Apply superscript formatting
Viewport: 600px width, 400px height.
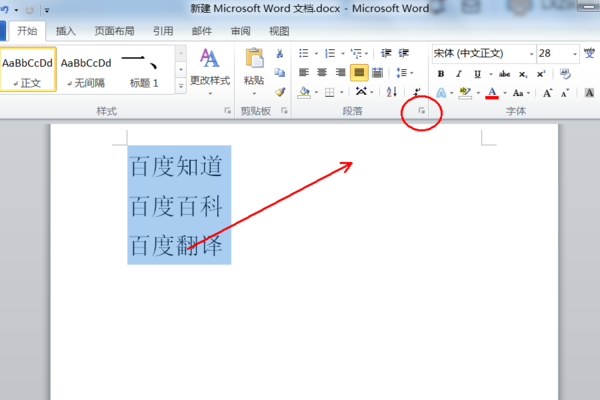(541, 74)
